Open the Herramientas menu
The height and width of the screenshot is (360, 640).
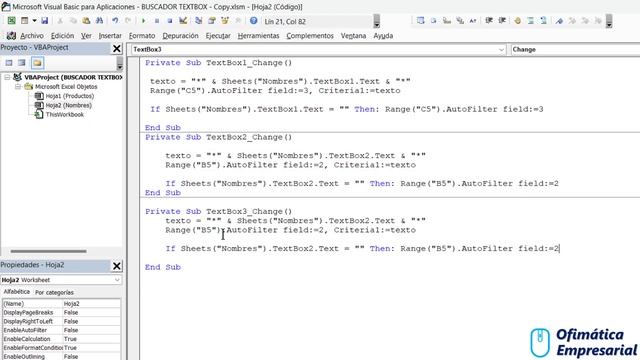[258, 36]
